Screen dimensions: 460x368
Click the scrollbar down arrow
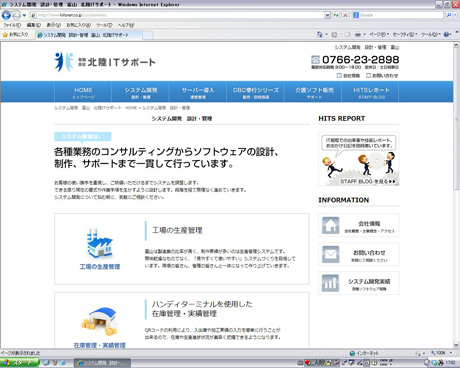pos(456,345)
